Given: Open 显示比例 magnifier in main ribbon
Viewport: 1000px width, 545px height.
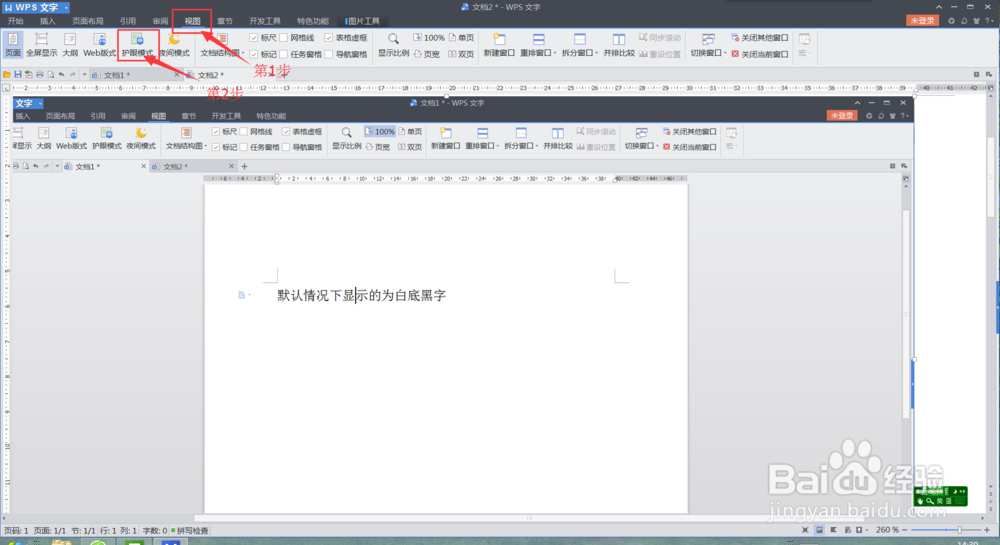Looking at the screenshot, I should (393, 45).
